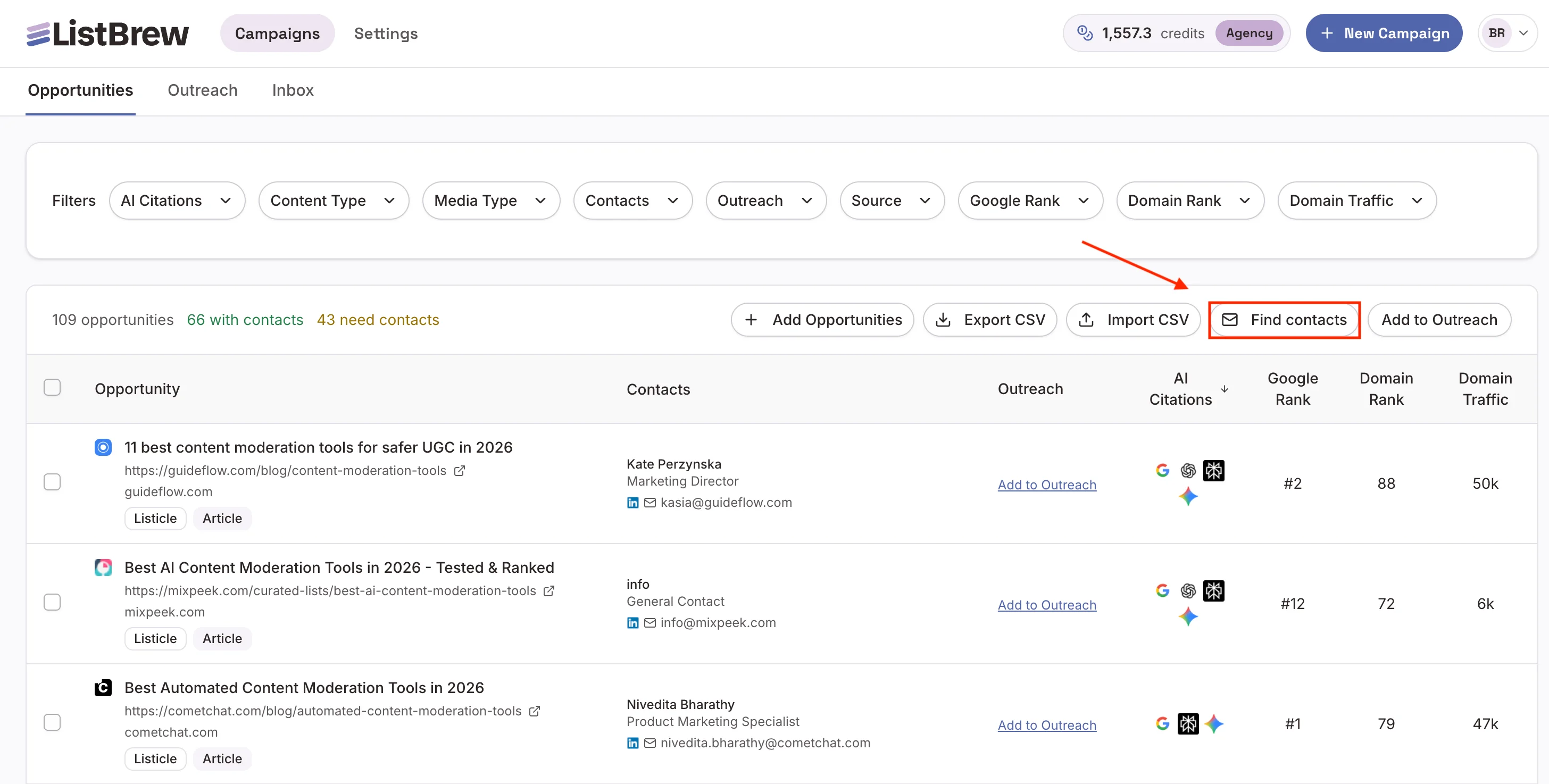
Task: Click Agency plan badge
Action: [x=1248, y=33]
